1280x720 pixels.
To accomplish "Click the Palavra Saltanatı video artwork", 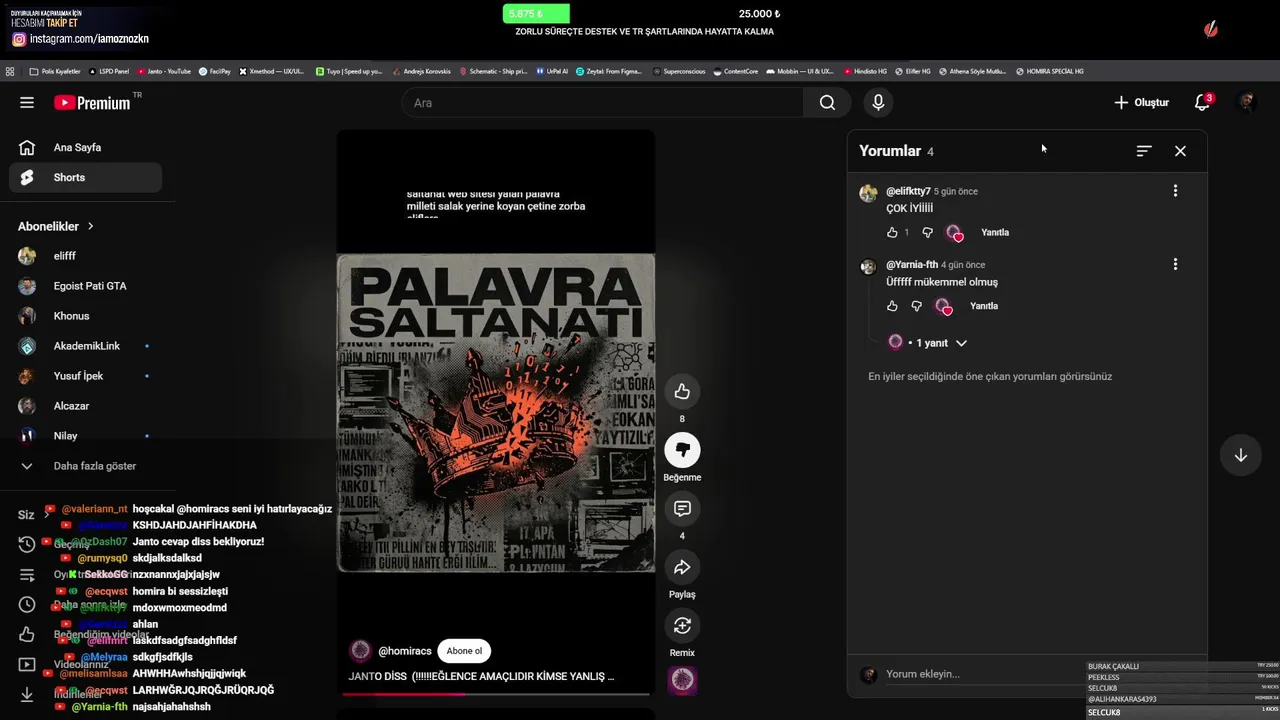I will (x=496, y=413).
